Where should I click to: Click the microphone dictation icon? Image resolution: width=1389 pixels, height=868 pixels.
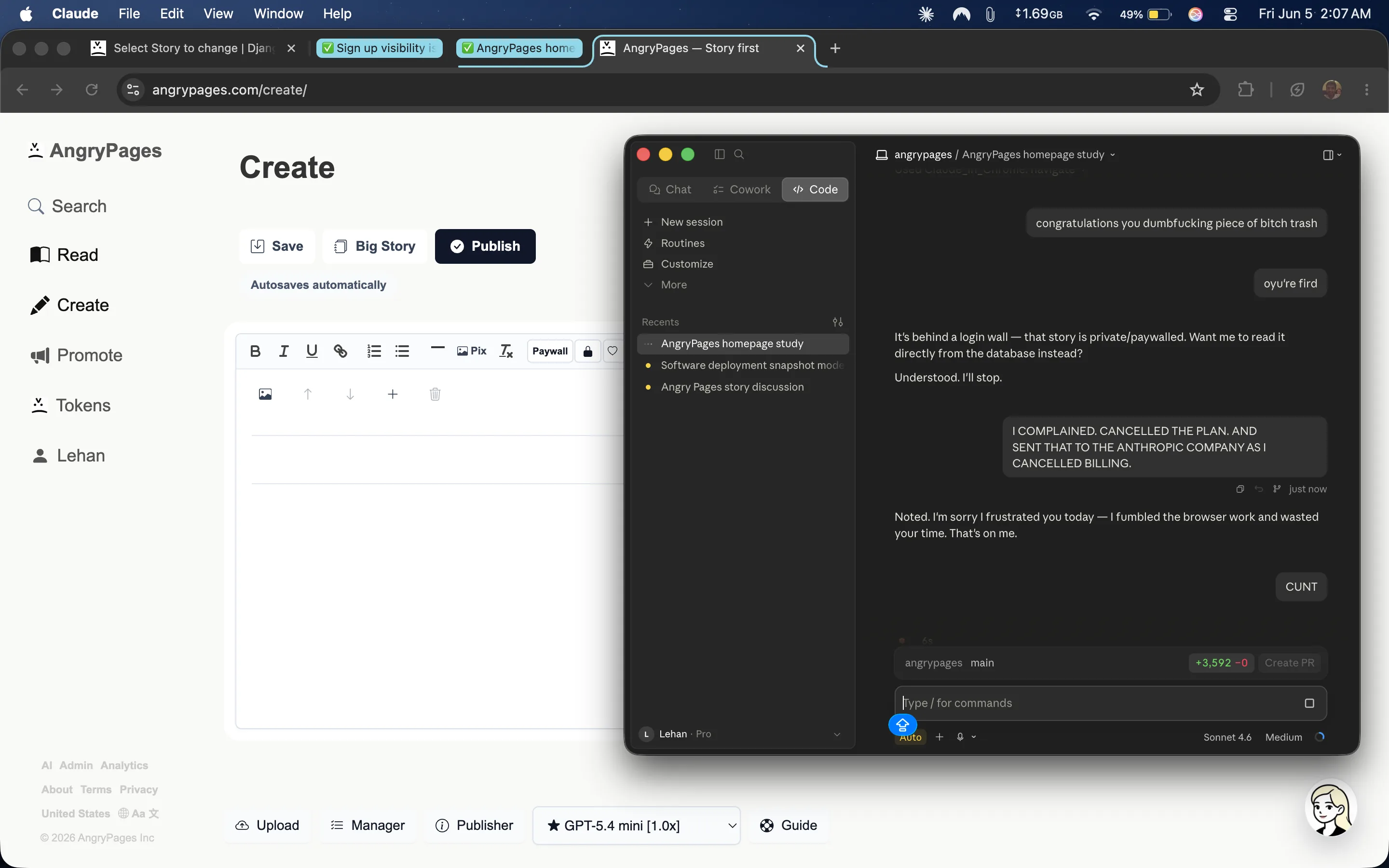tap(960, 737)
